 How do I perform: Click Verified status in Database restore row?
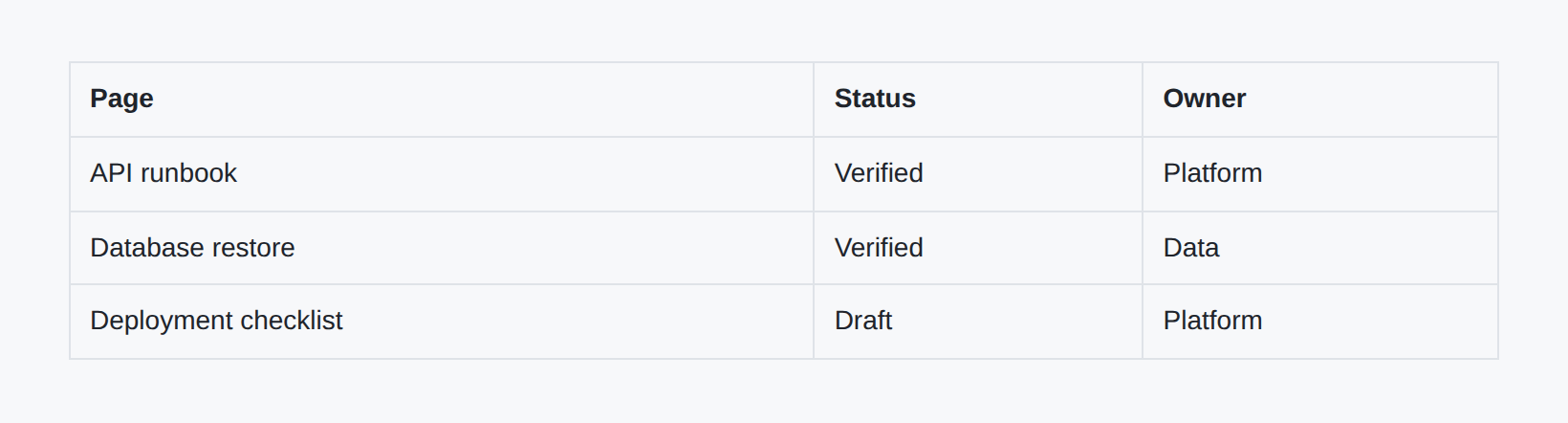[x=879, y=248]
